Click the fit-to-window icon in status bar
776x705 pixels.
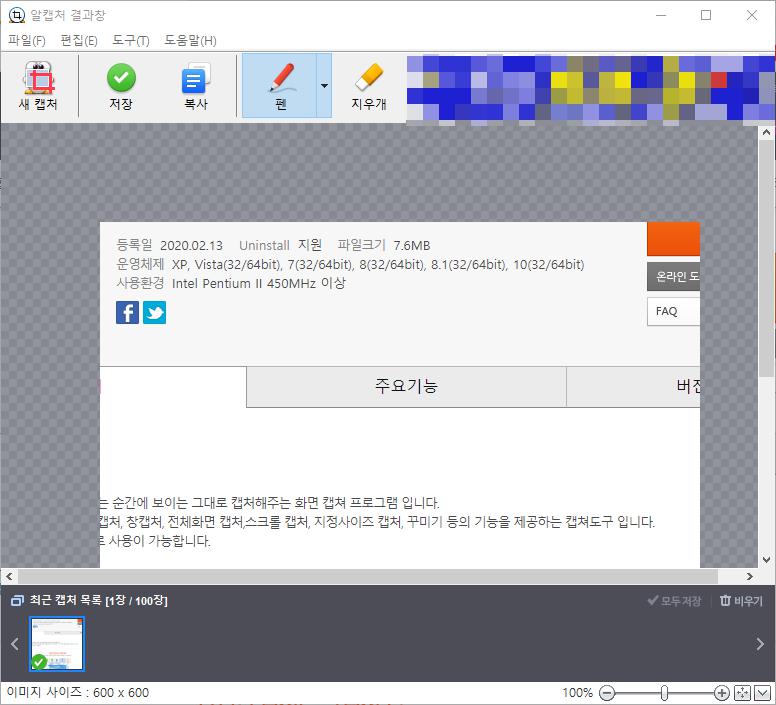(742, 693)
